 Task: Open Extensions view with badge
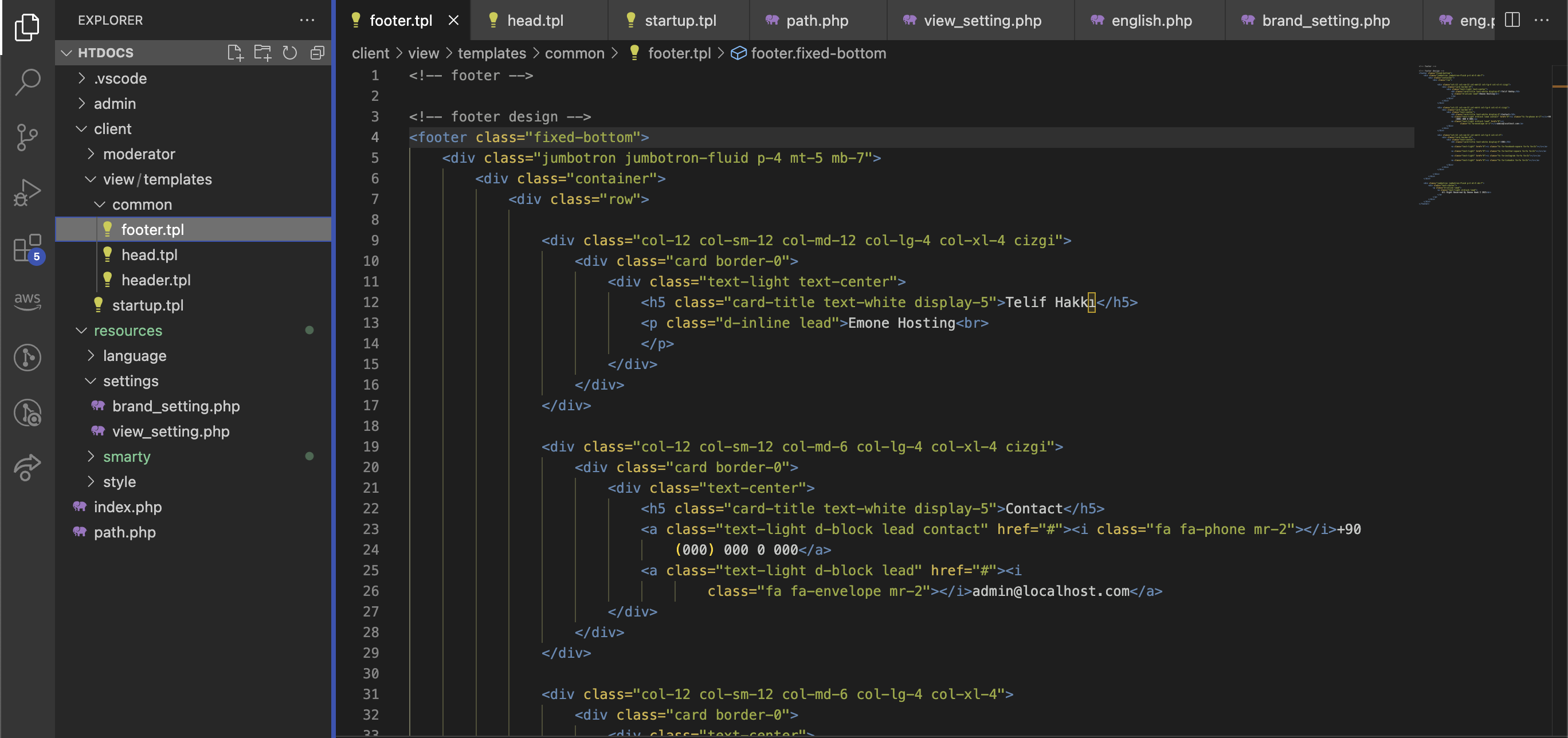pos(28,248)
